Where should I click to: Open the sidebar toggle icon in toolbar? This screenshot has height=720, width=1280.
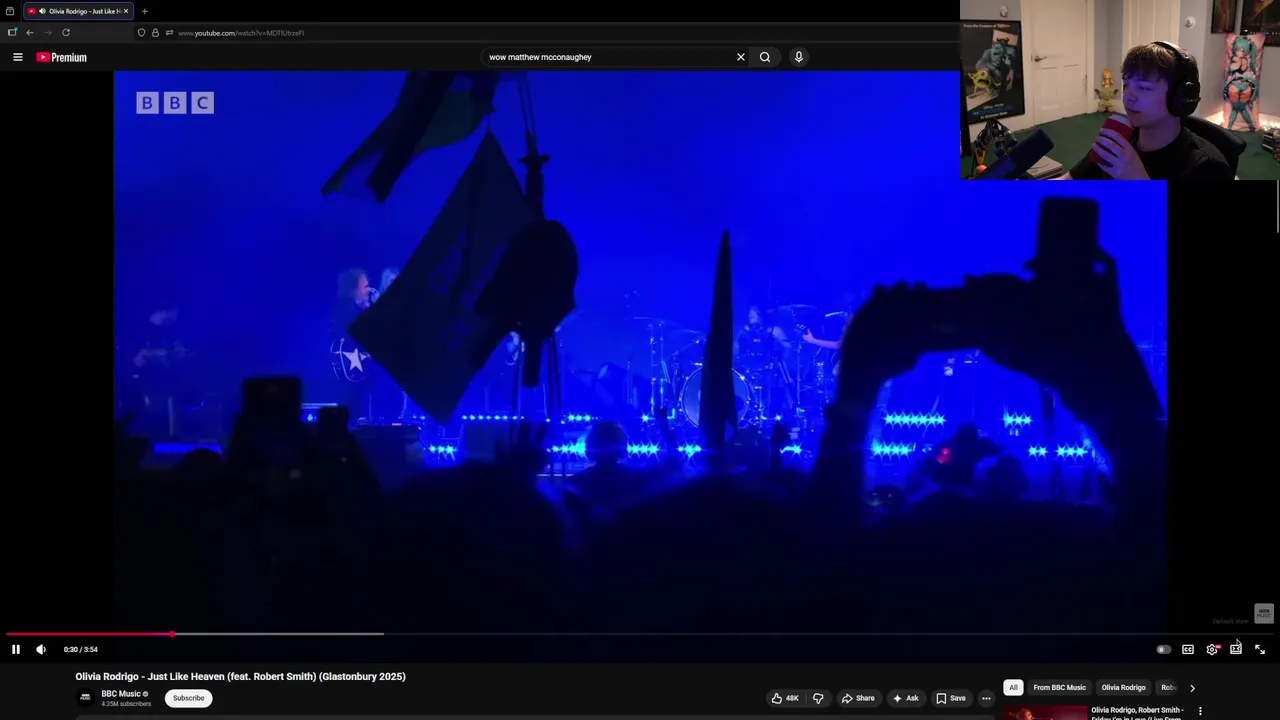click(x=12, y=33)
